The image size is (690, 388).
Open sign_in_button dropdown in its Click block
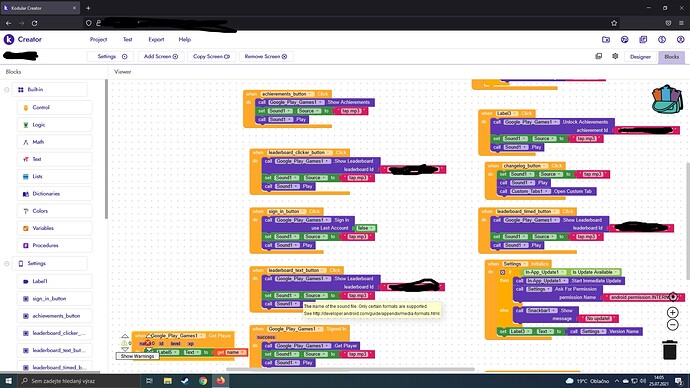287,211
